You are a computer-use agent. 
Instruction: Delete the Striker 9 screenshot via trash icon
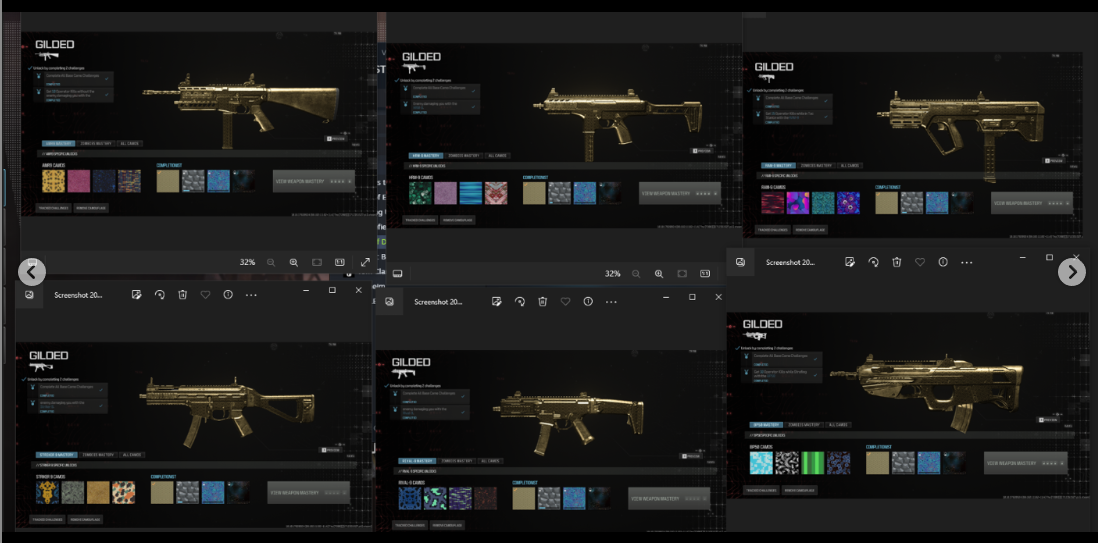182,295
